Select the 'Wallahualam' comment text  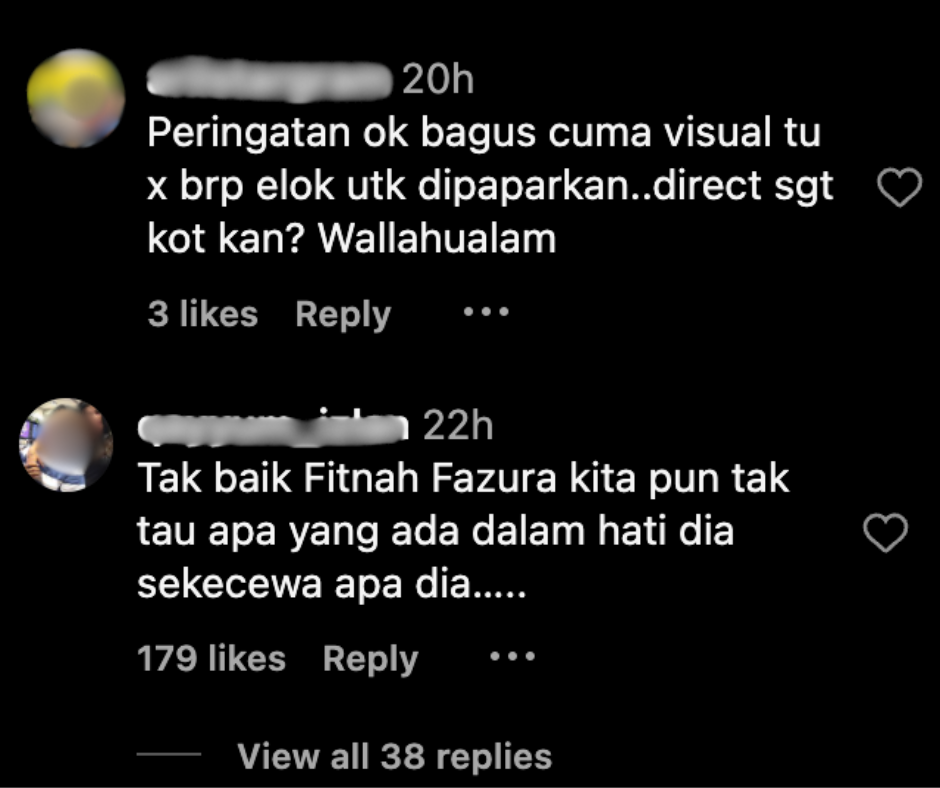tap(437, 238)
